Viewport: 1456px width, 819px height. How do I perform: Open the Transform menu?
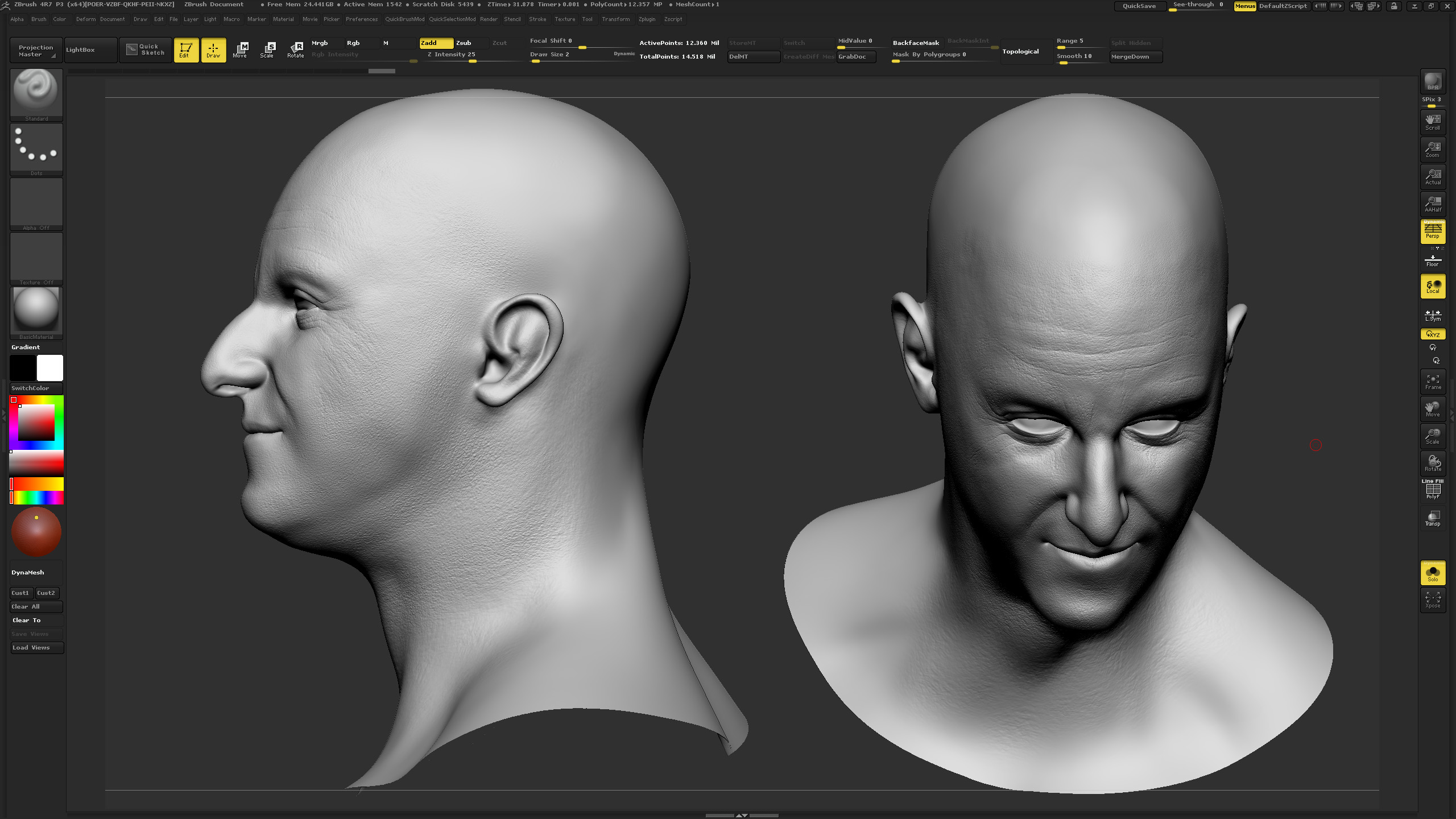(x=615, y=19)
